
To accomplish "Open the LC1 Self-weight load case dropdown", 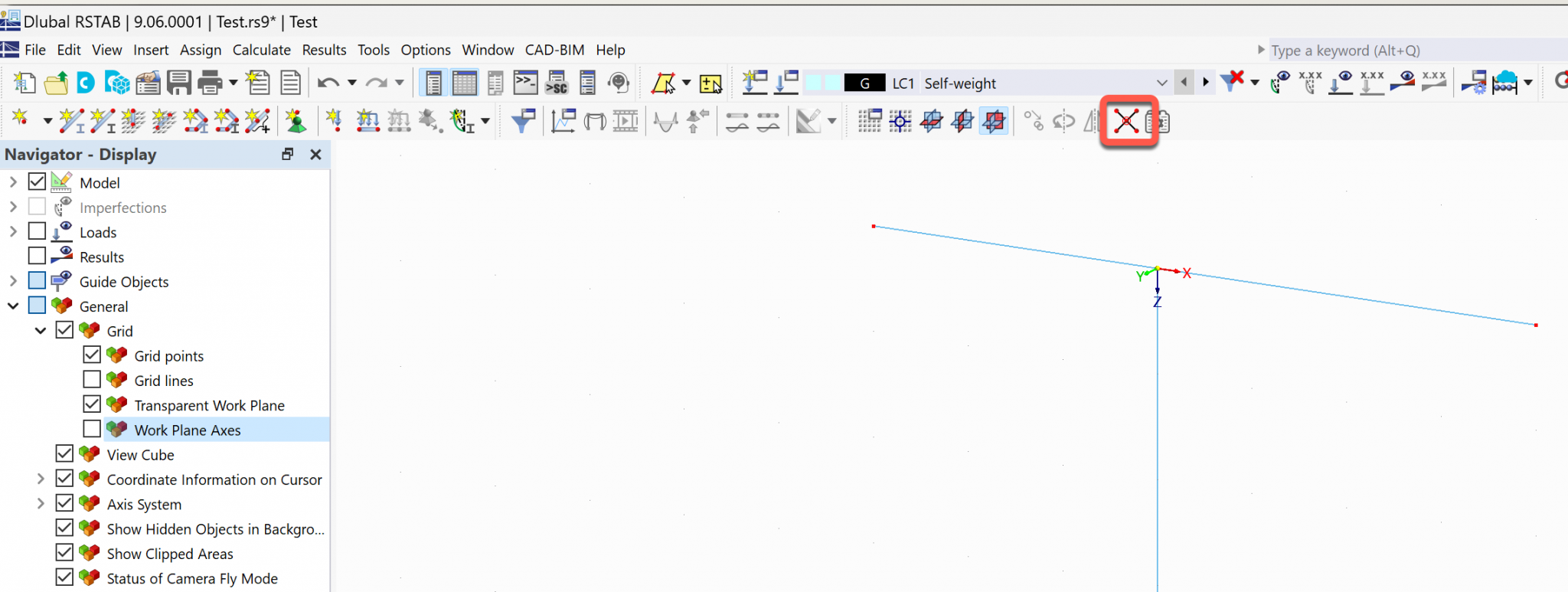I will pos(1161,83).
